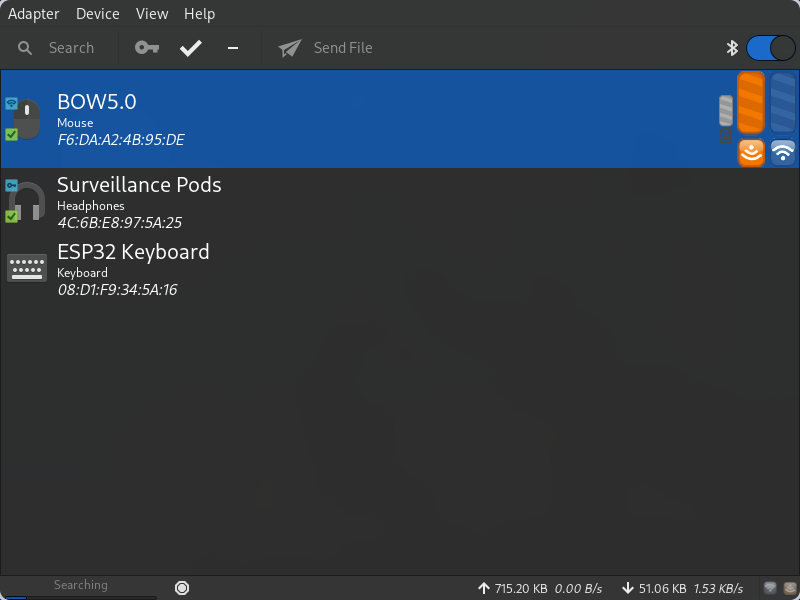Open the Adapter menu
The height and width of the screenshot is (600, 800).
pyautogui.click(x=34, y=14)
